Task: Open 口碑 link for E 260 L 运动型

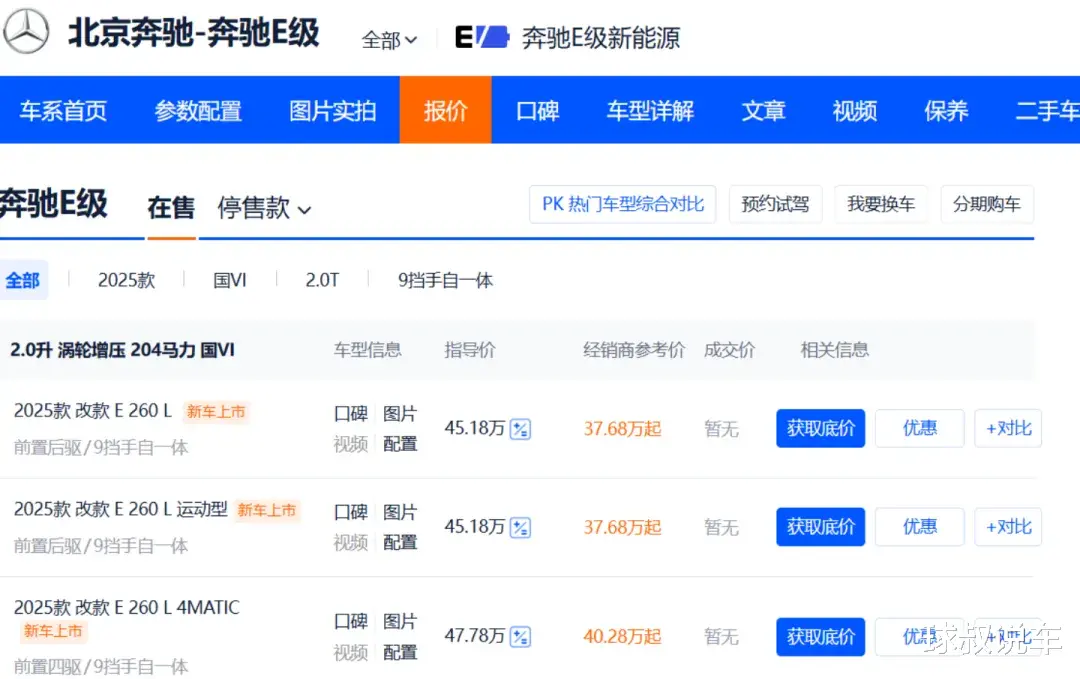Action: (351, 512)
